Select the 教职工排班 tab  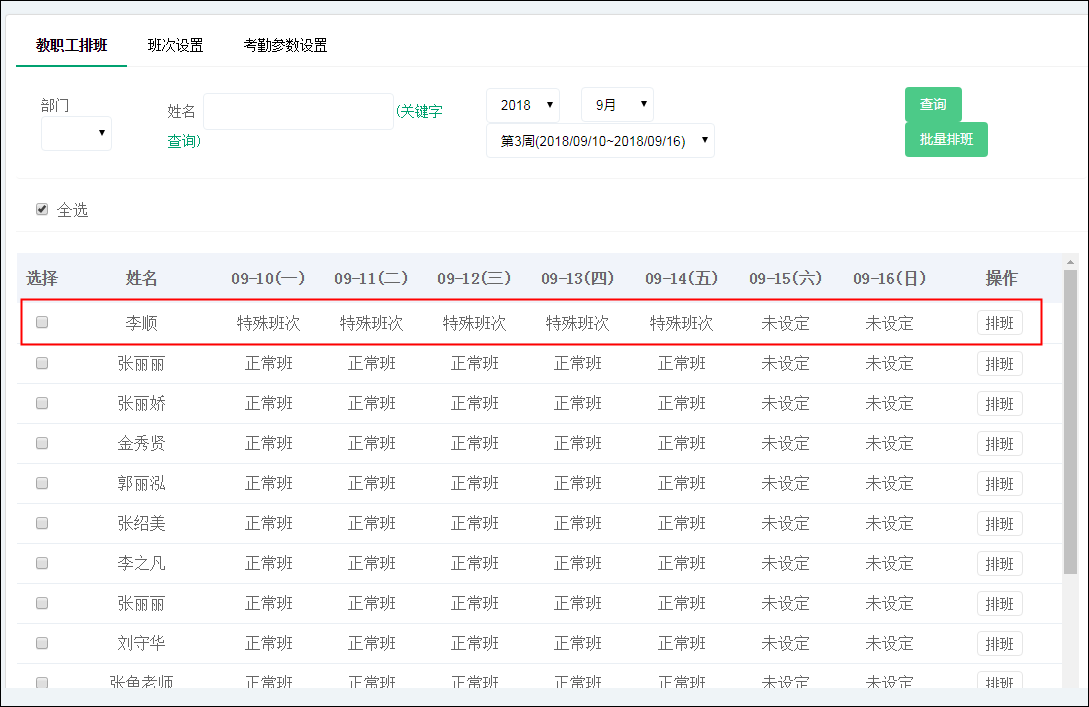pyautogui.click(x=70, y=45)
